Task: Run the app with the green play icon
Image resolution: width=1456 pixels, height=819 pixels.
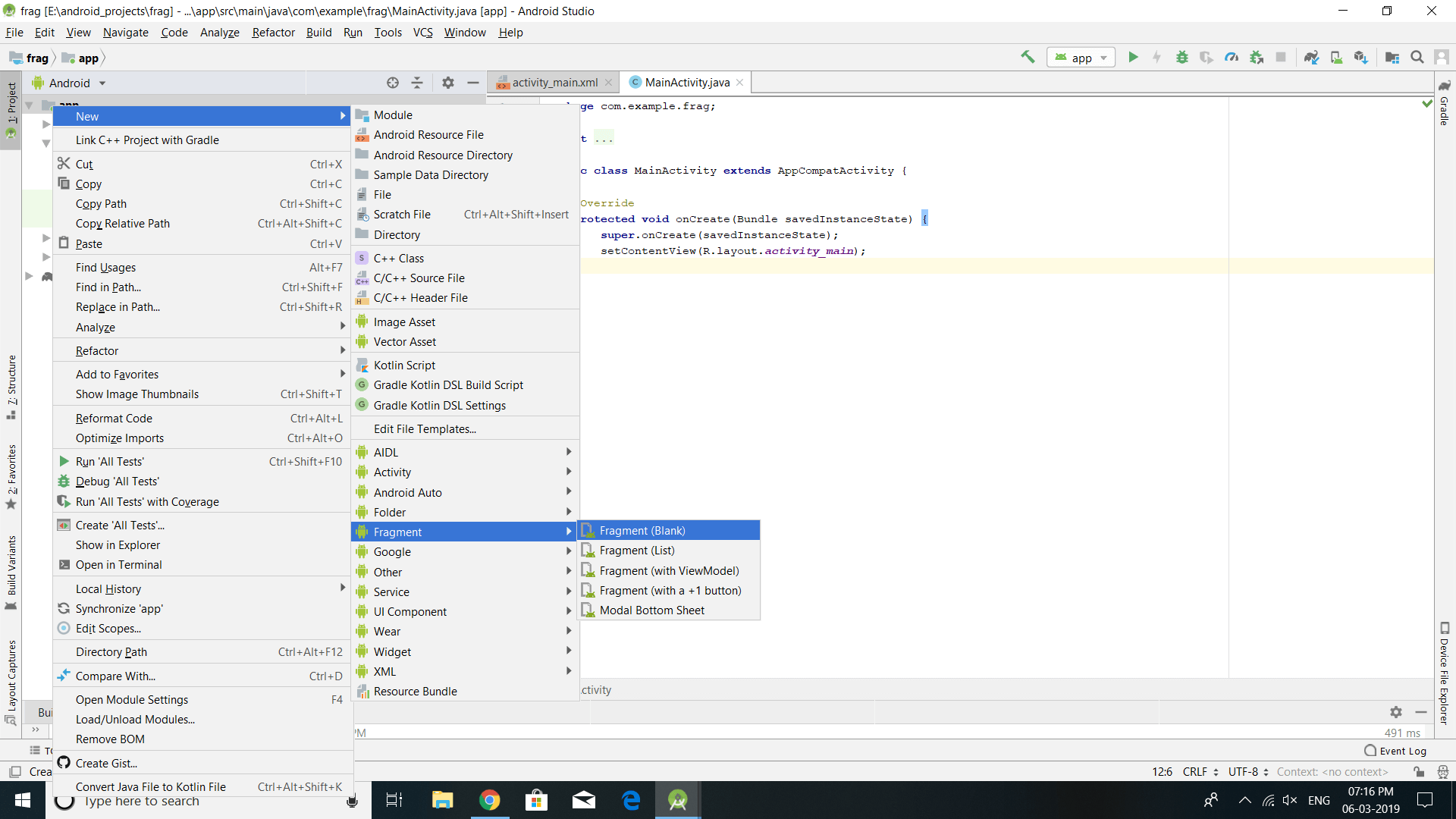Action: pyautogui.click(x=1133, y=57)
